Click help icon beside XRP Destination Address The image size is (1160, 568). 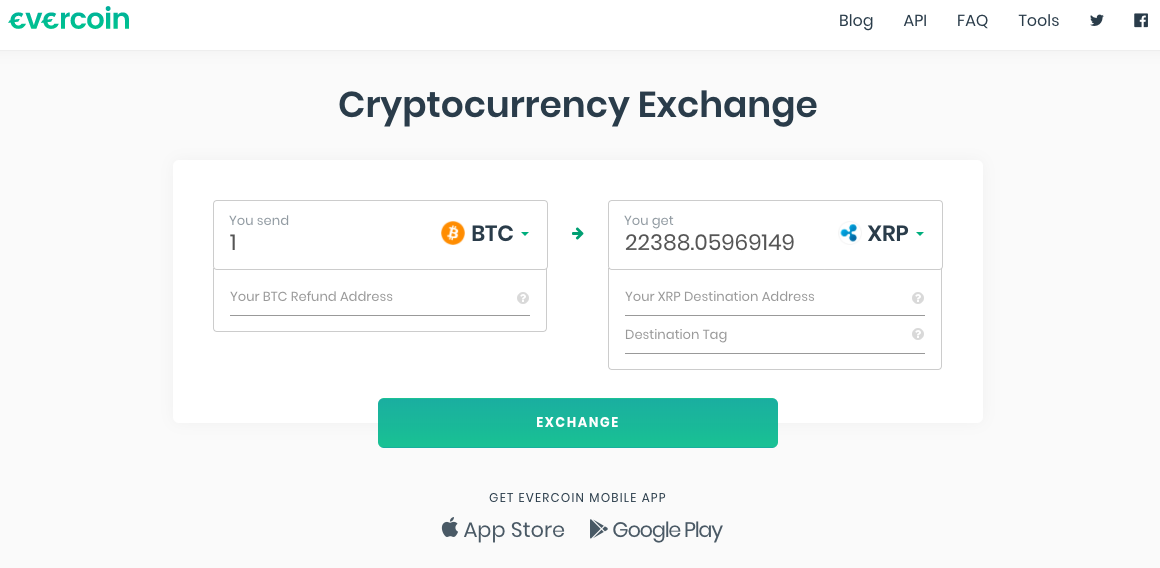click(918, 298)
